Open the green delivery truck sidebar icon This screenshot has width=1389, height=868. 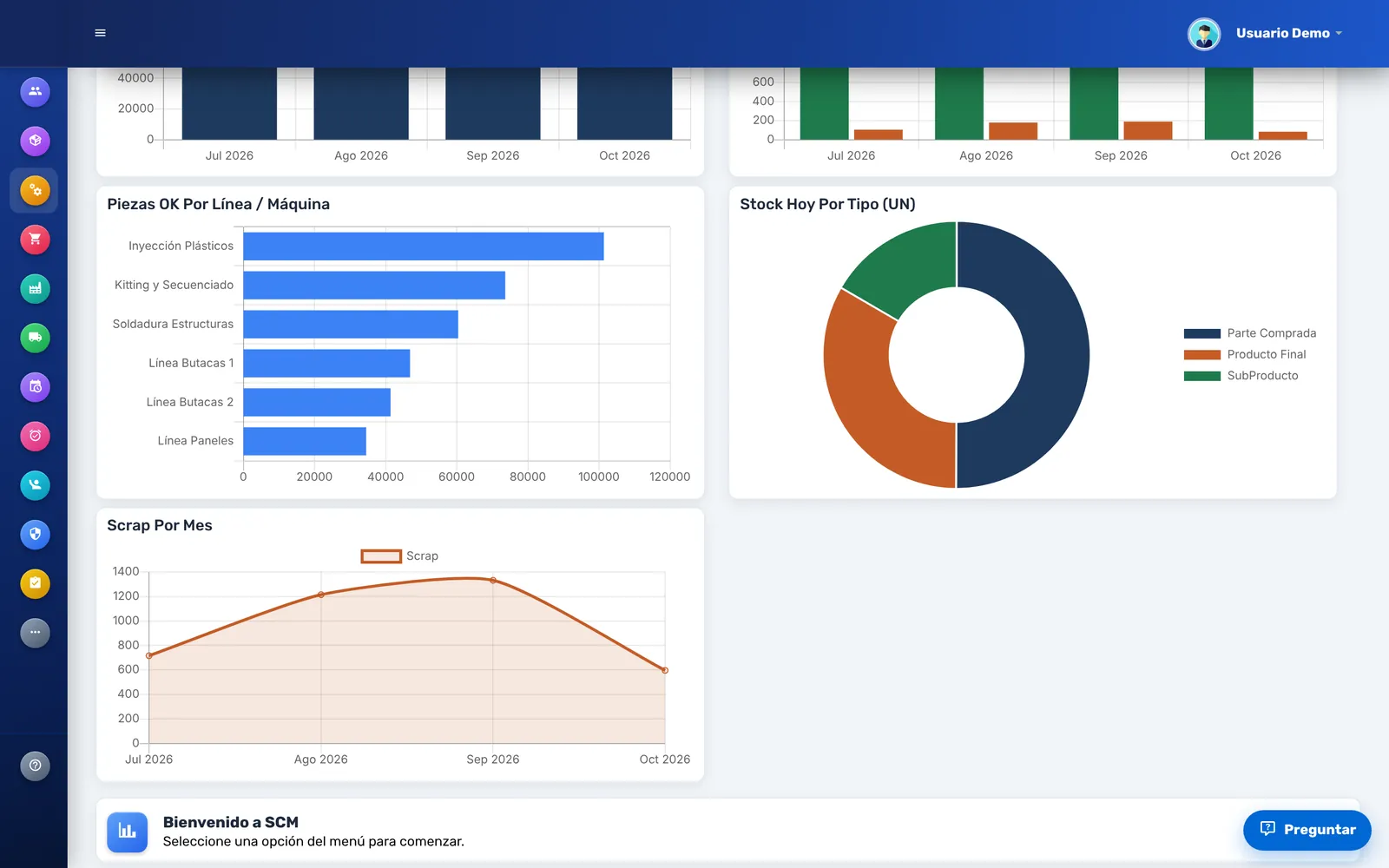35,338
